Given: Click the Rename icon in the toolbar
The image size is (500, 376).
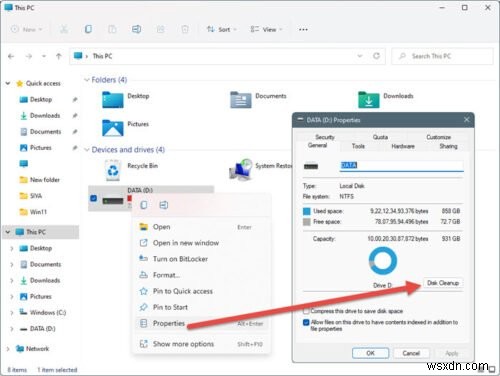Looking at the screenshot, I should (136, 29).
